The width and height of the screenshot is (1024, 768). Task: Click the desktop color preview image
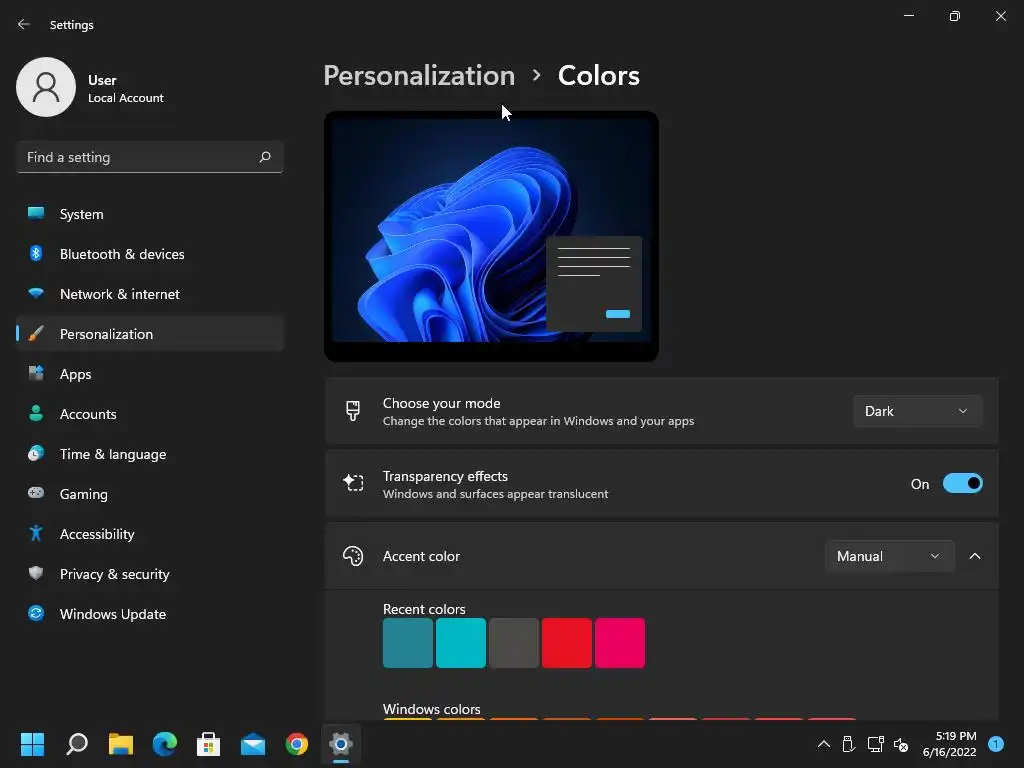[491, 236]
